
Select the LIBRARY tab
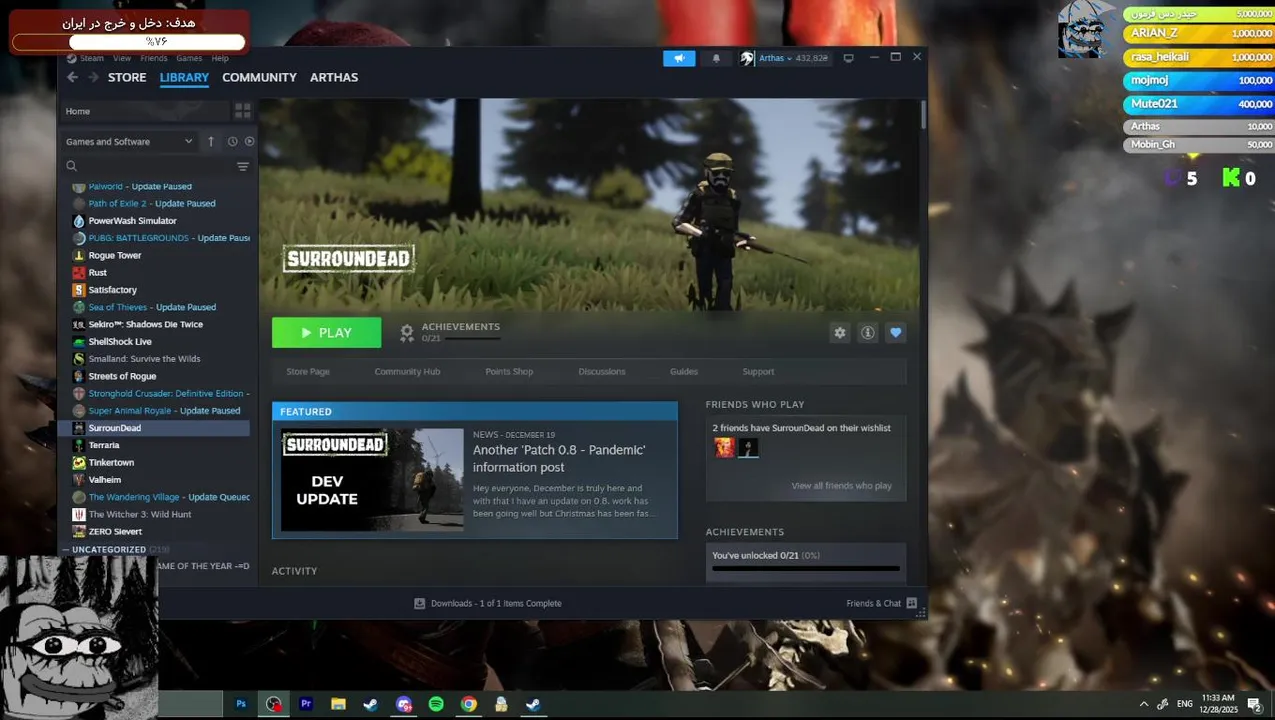[184, 77]
